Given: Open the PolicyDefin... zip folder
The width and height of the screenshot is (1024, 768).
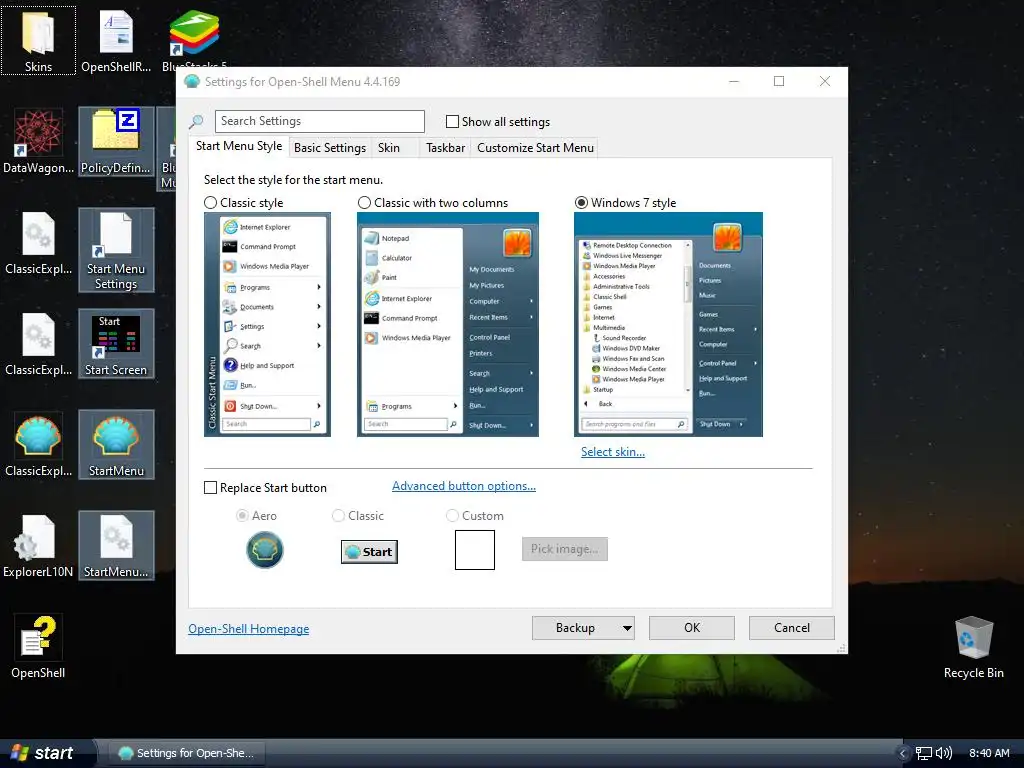Looking at the screenshot, I should (x=116, y=142).
